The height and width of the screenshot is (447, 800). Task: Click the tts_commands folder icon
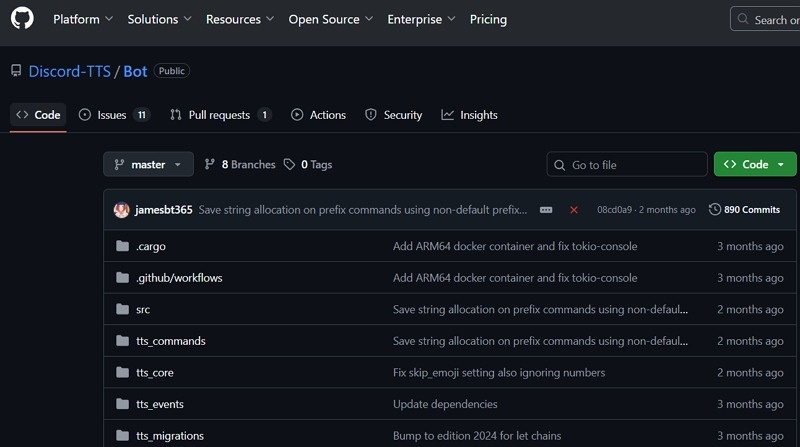coord(122,341)
